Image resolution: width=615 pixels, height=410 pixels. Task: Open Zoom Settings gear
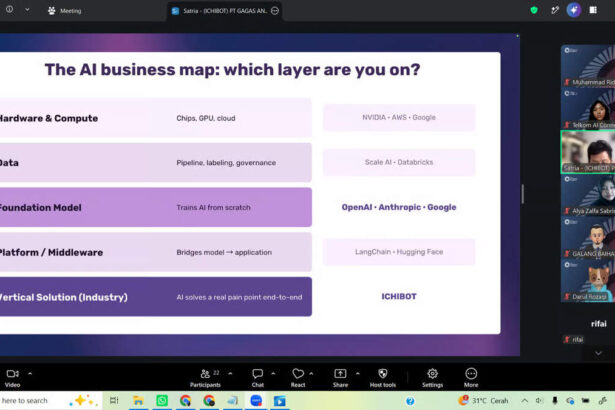point(432,374)
